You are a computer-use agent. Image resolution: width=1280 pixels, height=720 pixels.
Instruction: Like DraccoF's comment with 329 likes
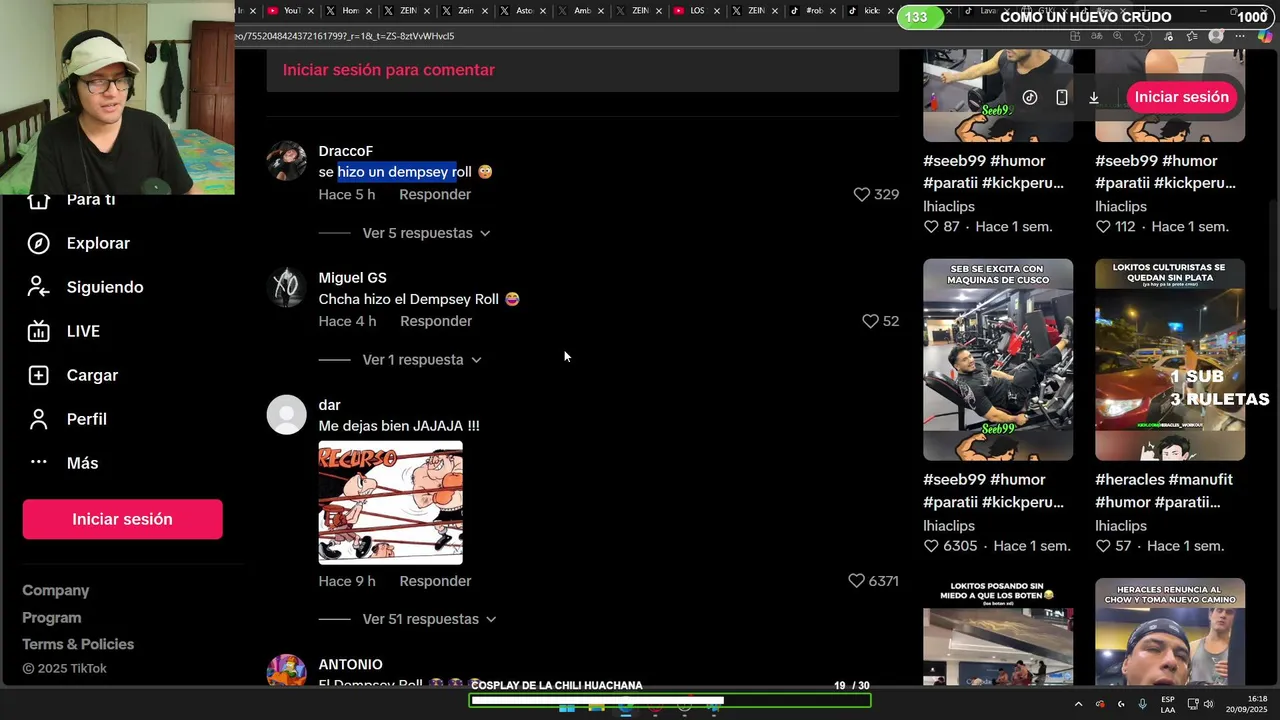(861, 195)
